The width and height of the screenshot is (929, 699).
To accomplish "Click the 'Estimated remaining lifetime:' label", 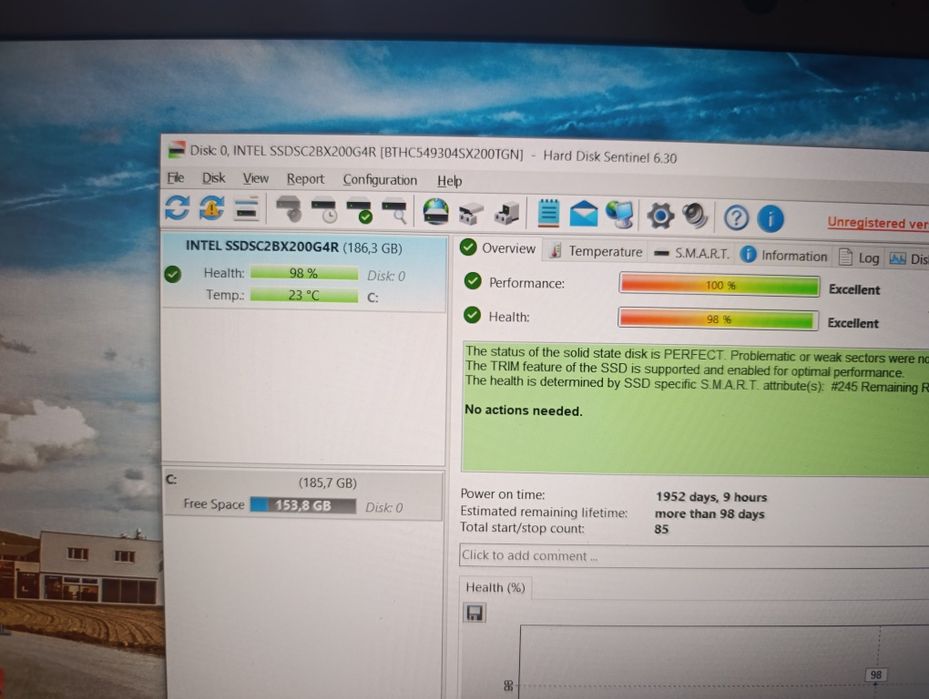I will (x=544, y=512).
